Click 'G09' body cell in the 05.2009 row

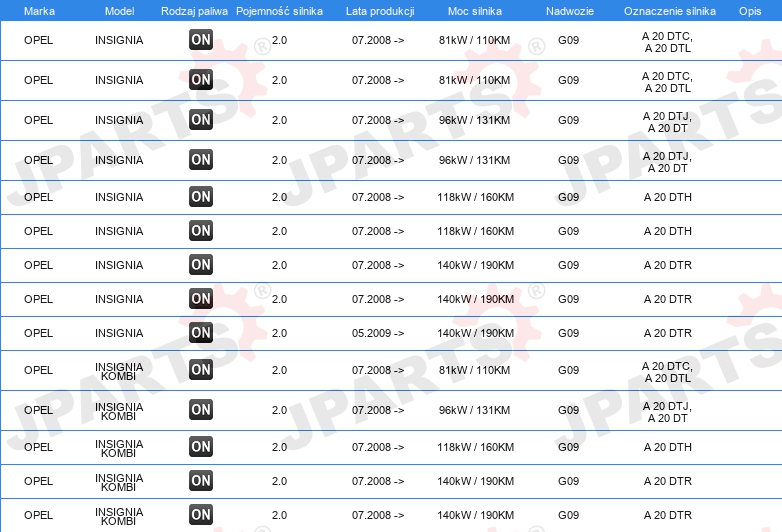coord(568,333)
